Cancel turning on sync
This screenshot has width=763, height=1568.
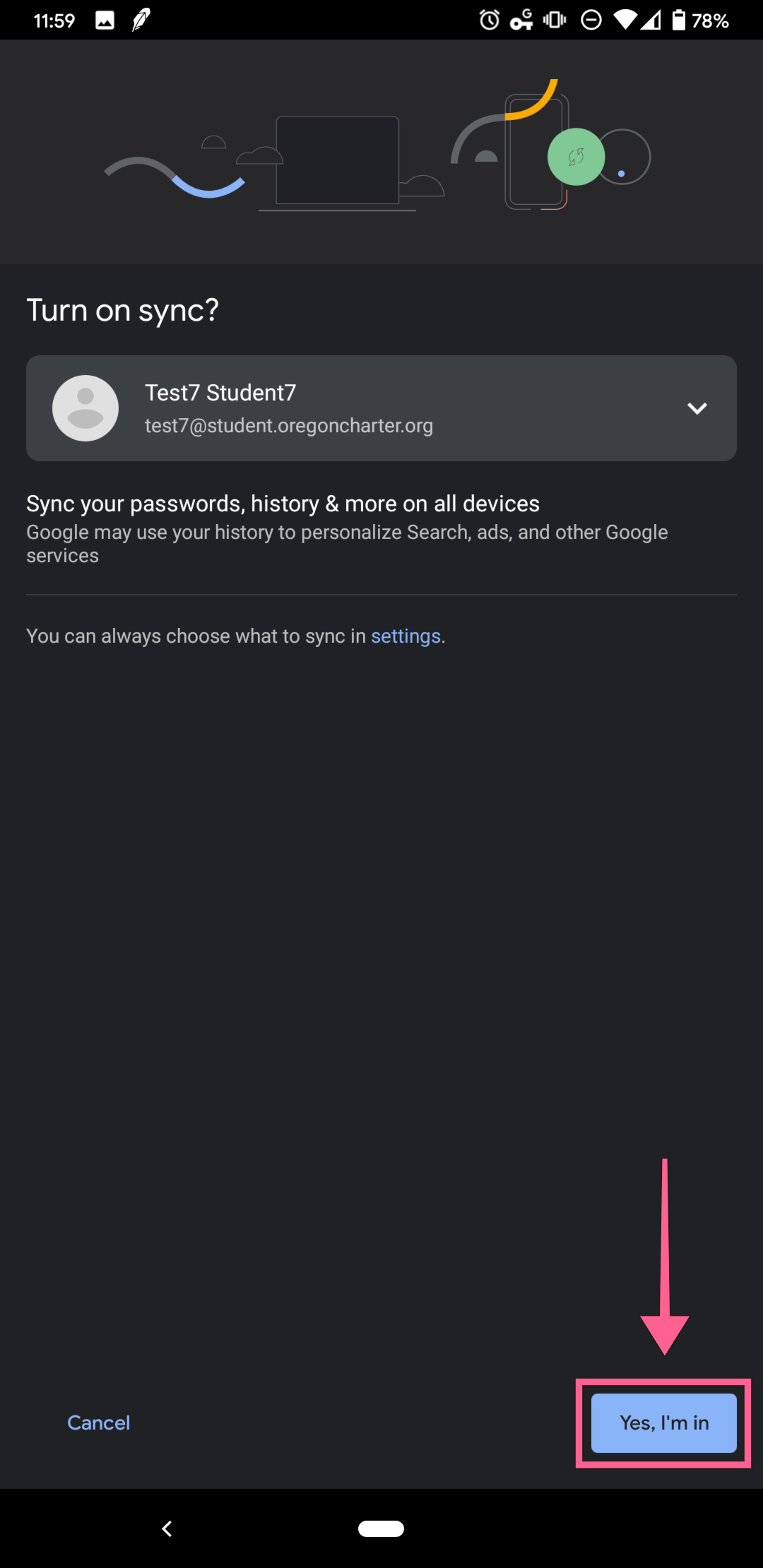98,1423
